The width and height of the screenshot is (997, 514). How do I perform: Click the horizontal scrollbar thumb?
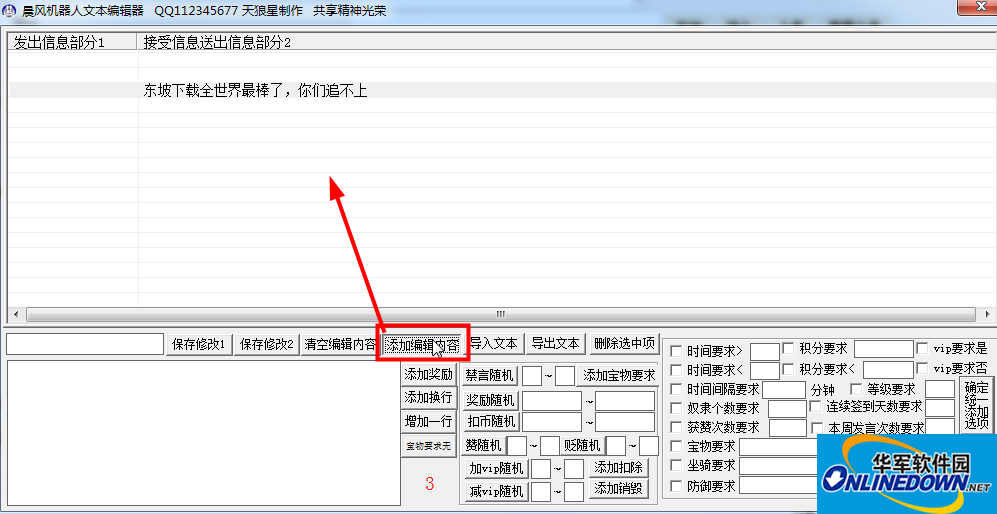pyautogui.click(x=500, y=315)
